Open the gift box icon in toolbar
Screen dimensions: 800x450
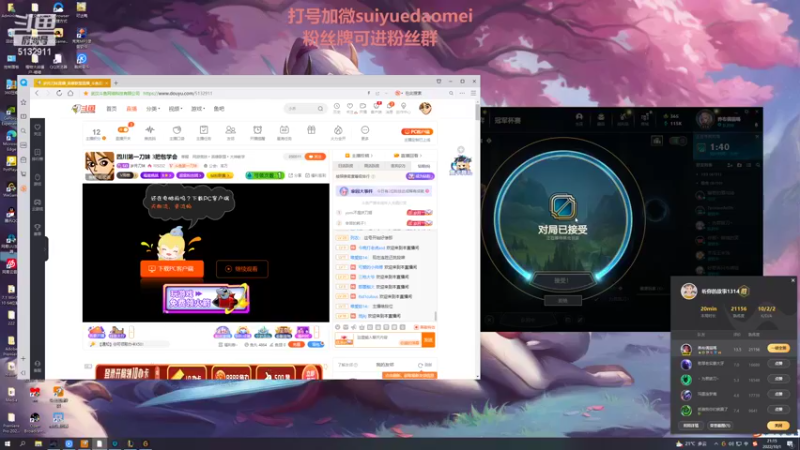311,131
